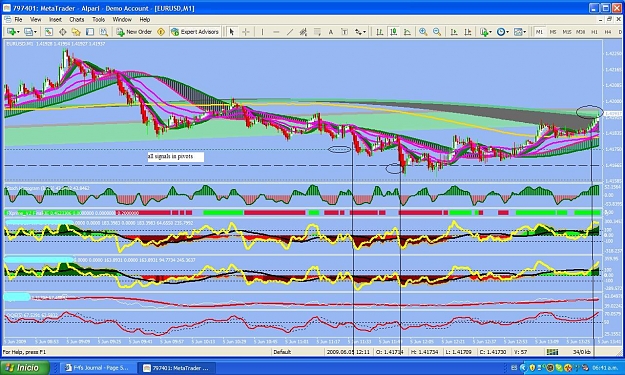This screenshot has height=375, width=625.
Task: Toggle the Terminal window icon
Action: (x=90, y=32)
